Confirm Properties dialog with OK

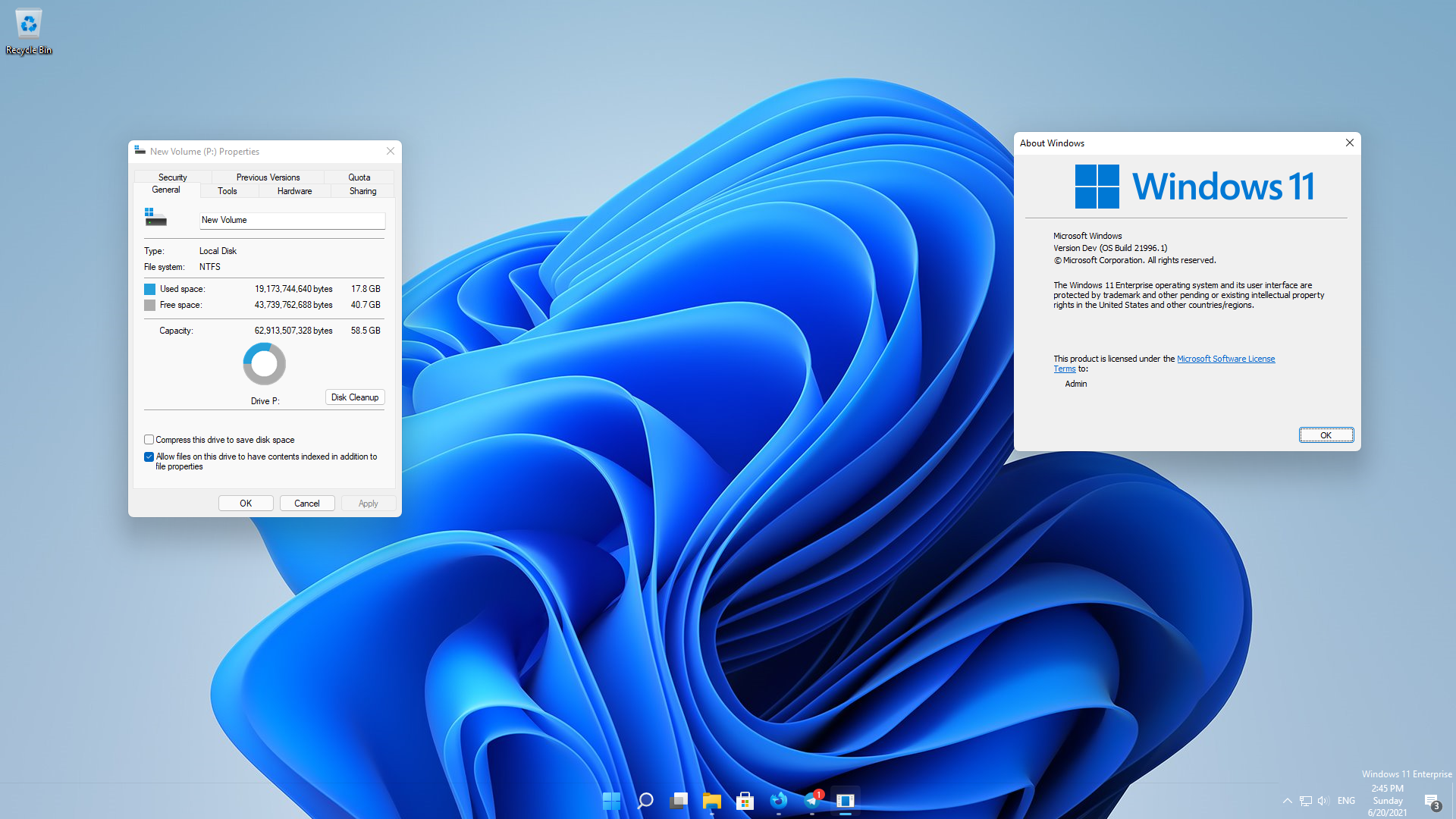coord(246,504)
